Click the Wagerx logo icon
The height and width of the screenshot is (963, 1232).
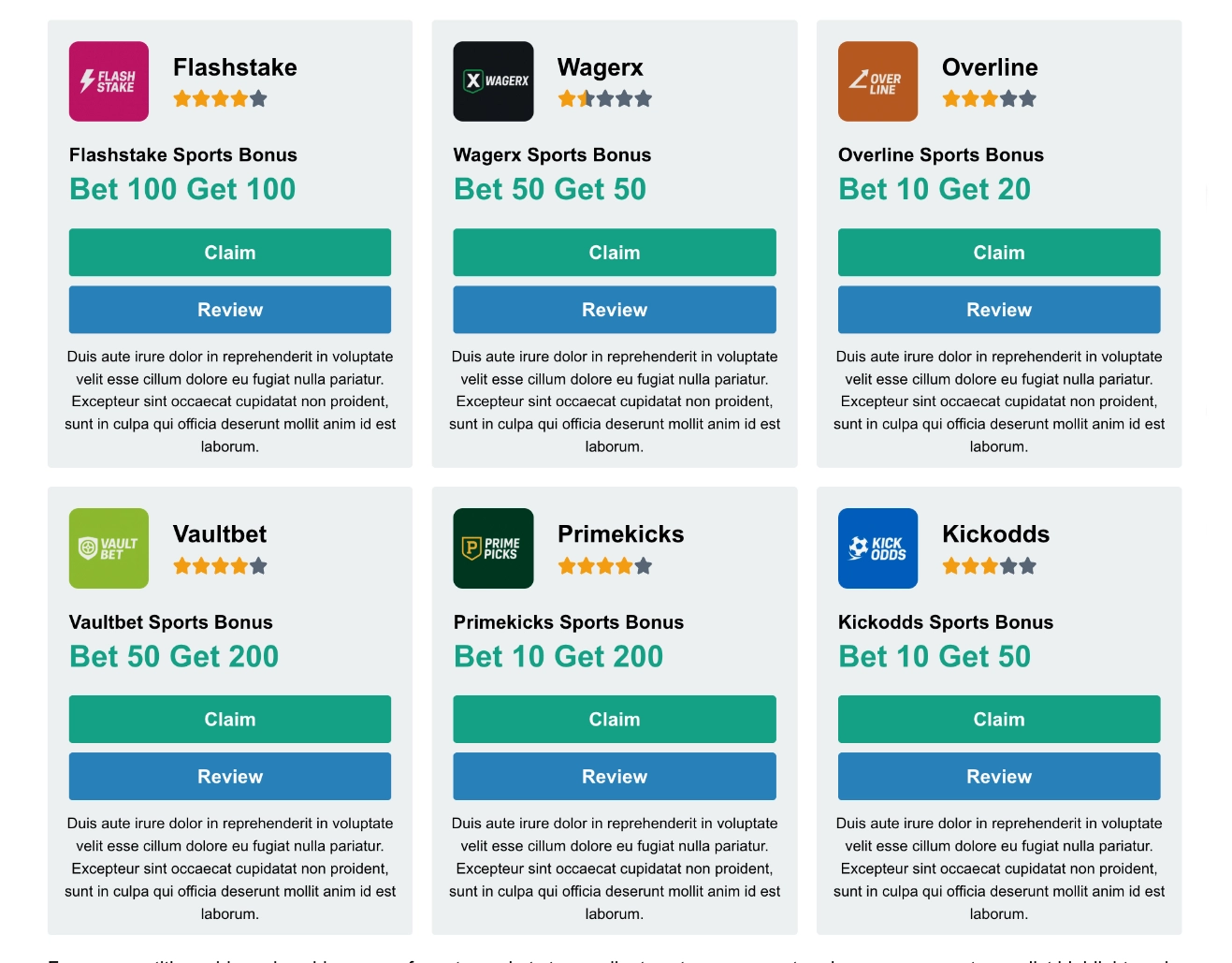tap(493, 81)
